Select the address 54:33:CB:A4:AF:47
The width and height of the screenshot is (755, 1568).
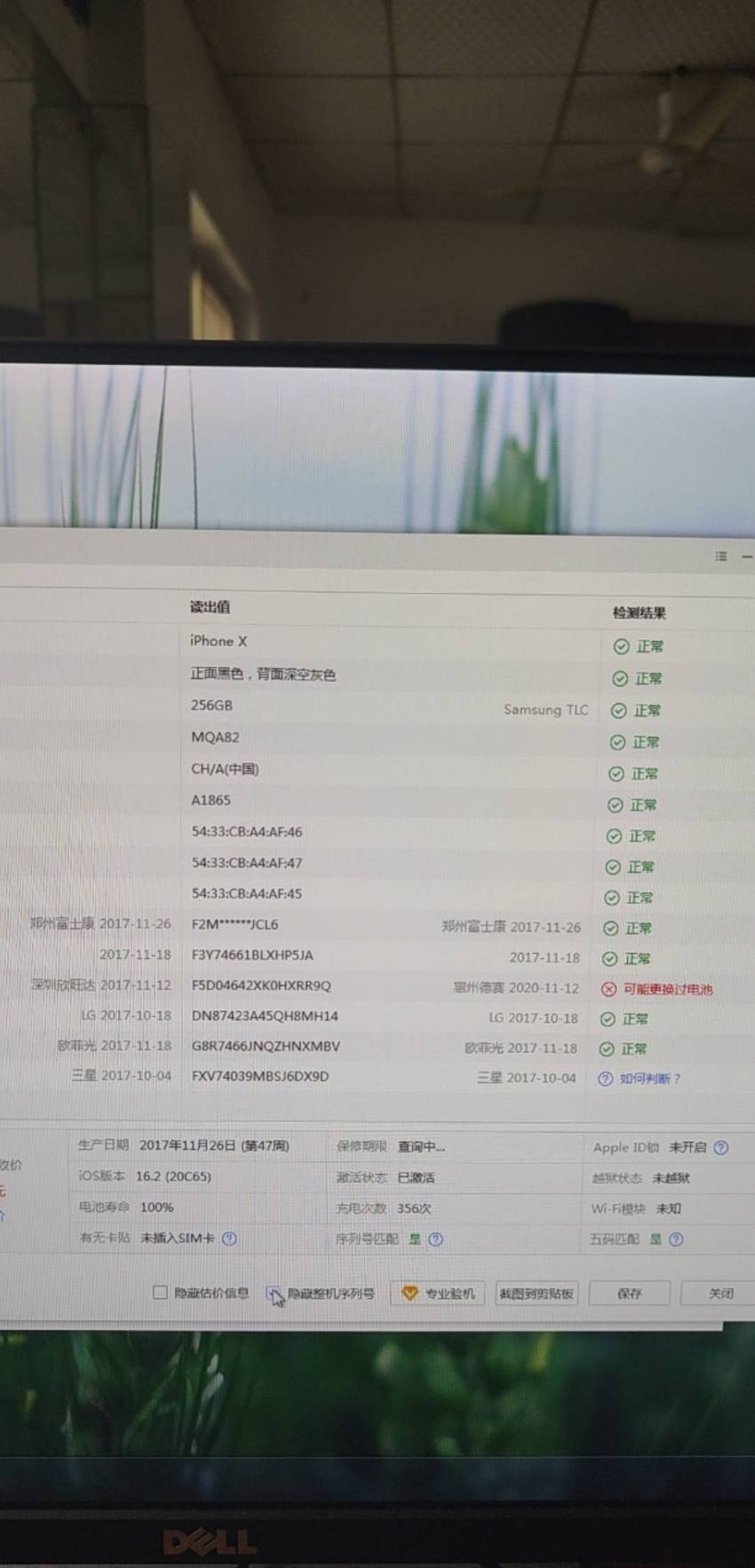tap(247, 862)
